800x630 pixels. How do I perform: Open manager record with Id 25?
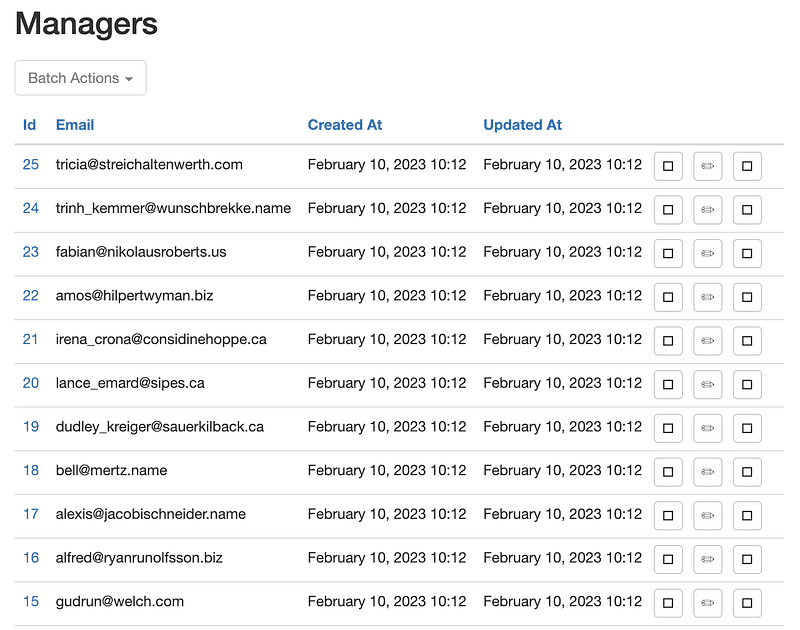tap(30, 166)
